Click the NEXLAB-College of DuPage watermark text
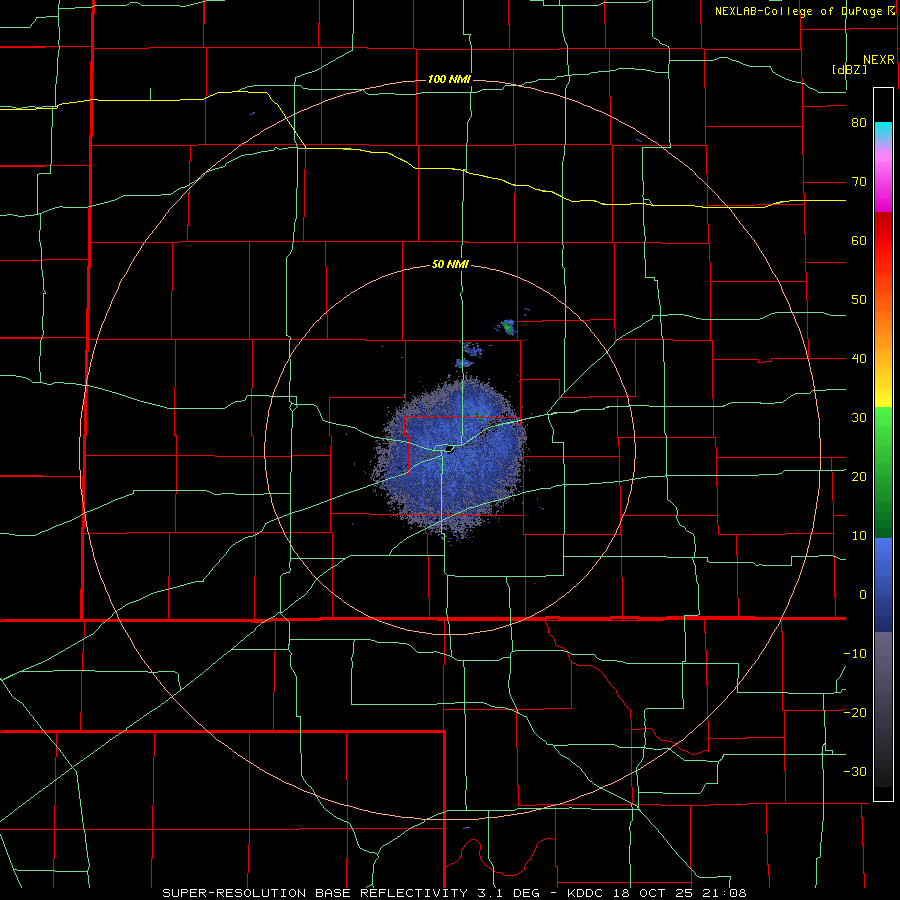900x900 pixels. coord(798,11)
